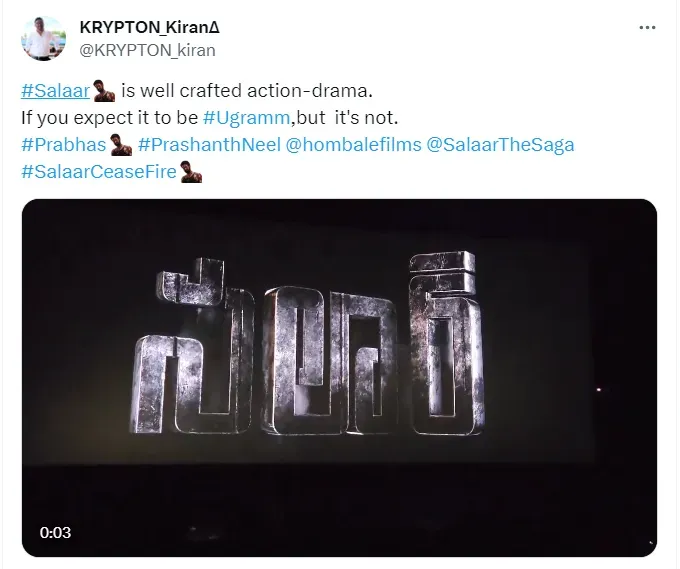Click the 'is well crafted action-drama' text
The height and width of the screenshot is (569, 680).
tap(247, 91)
